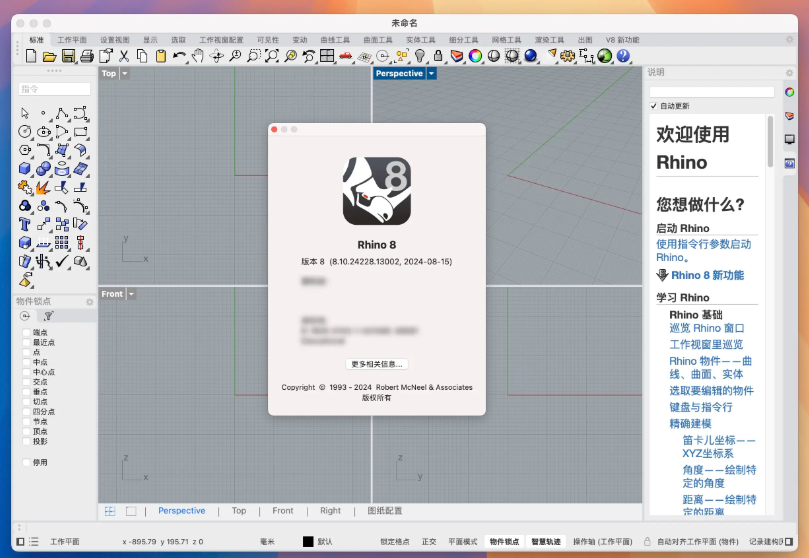Uncheck the 自动更新 checkbox in help panel
Image resolution: width=809 pixels, height=558 pixels.
click(x=654, y=106)
